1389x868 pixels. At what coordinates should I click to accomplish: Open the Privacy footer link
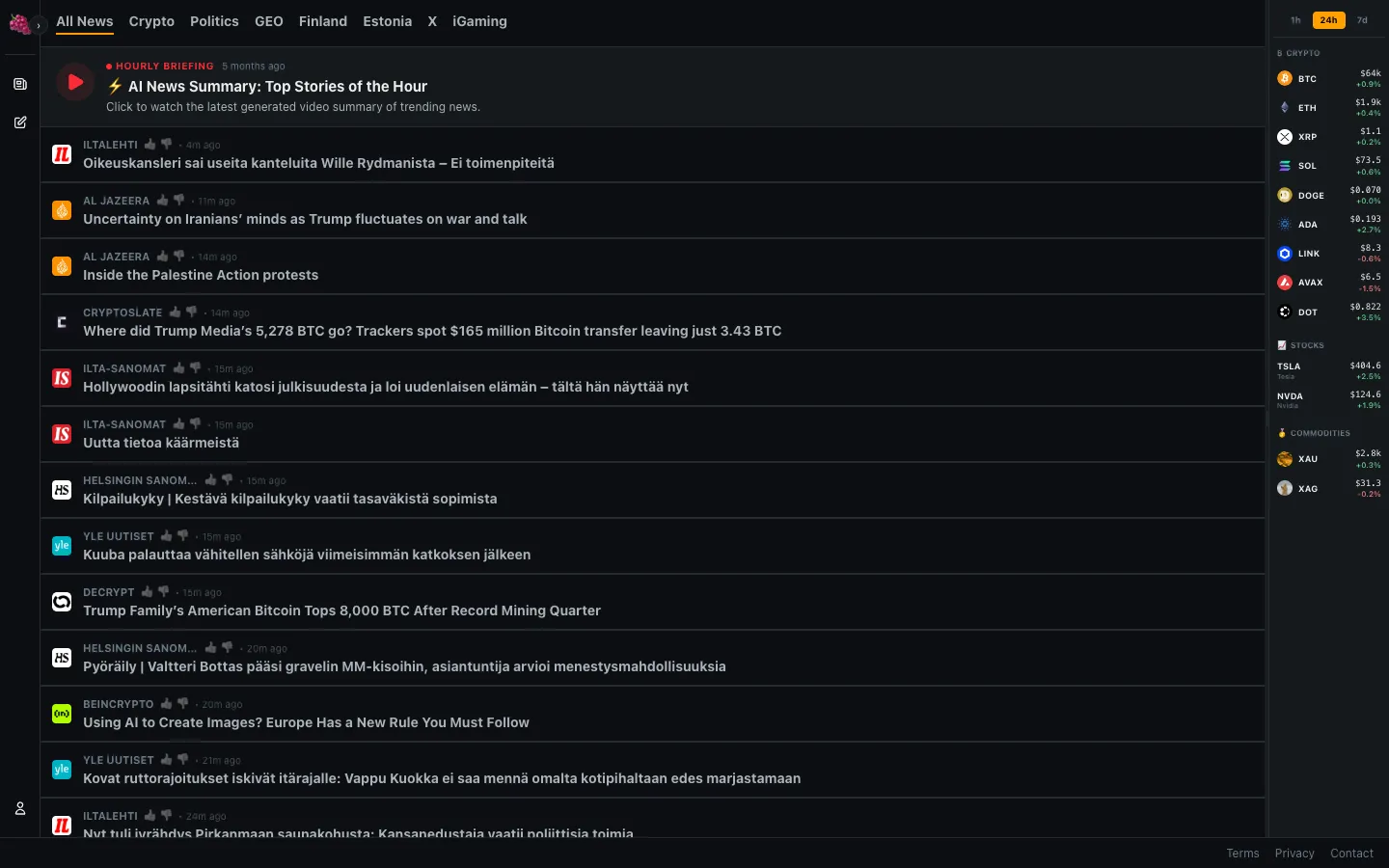(x=1294, y=854)
